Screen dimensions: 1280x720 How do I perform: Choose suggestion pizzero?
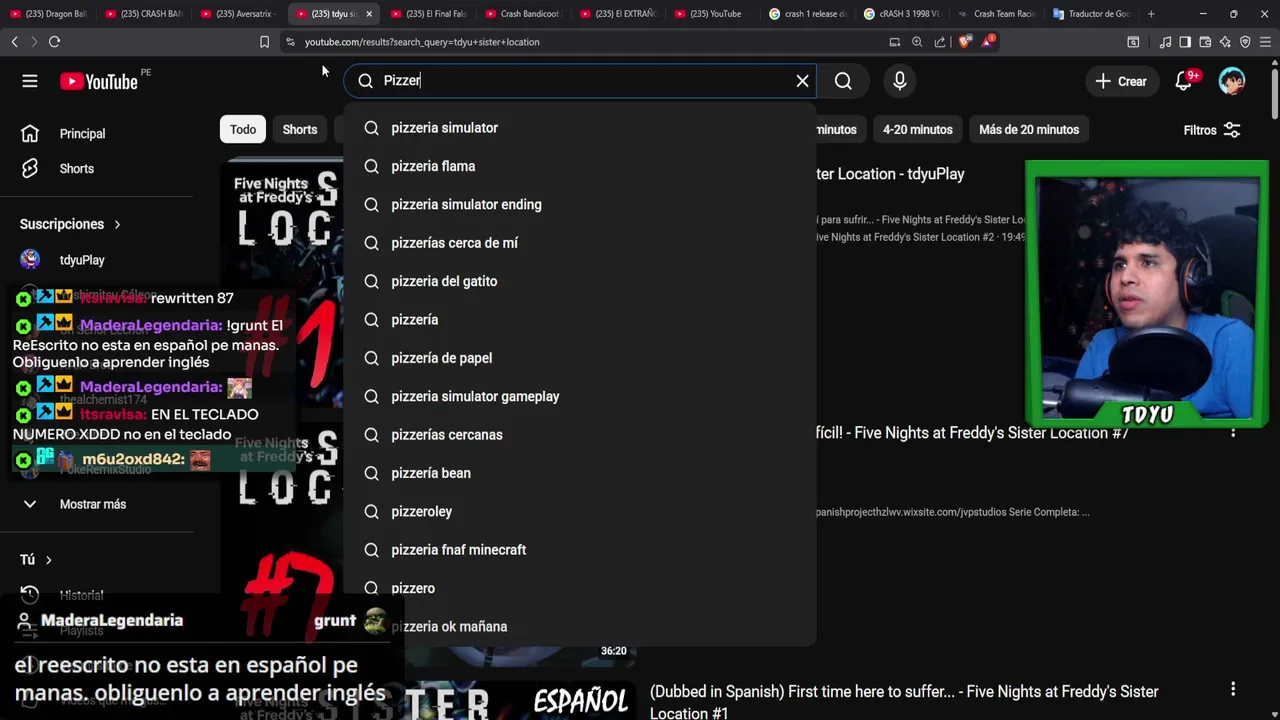(x=580, y=588)
